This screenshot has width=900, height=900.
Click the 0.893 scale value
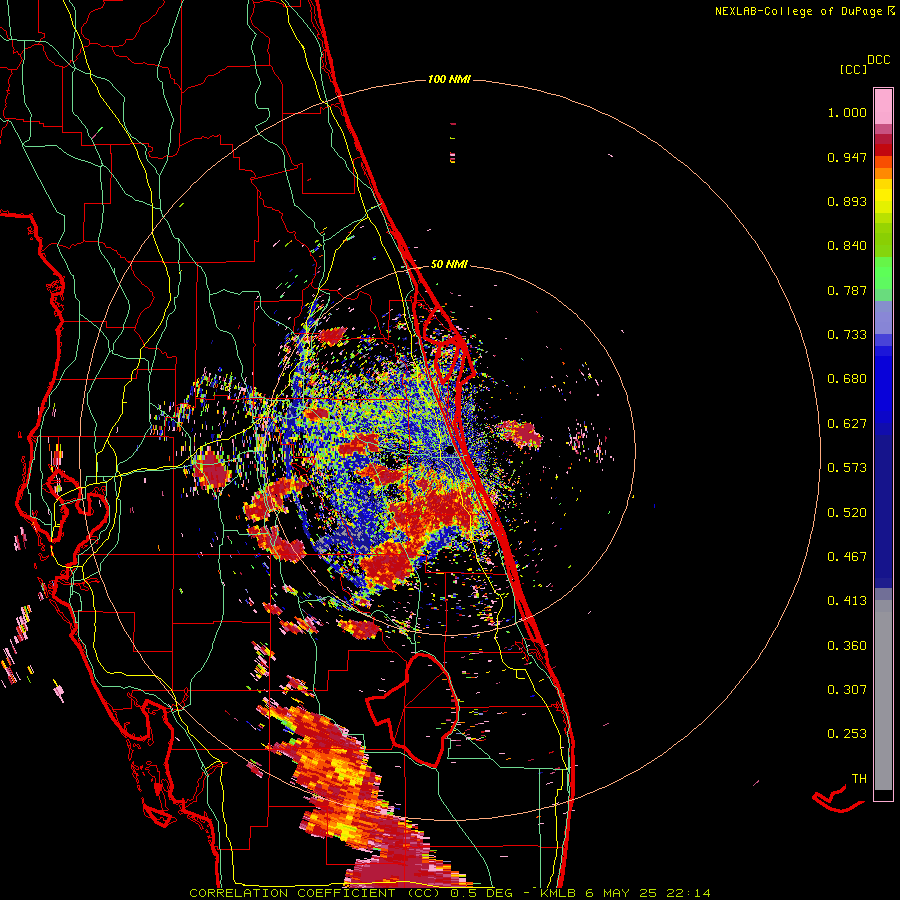(x=847, y=201)
